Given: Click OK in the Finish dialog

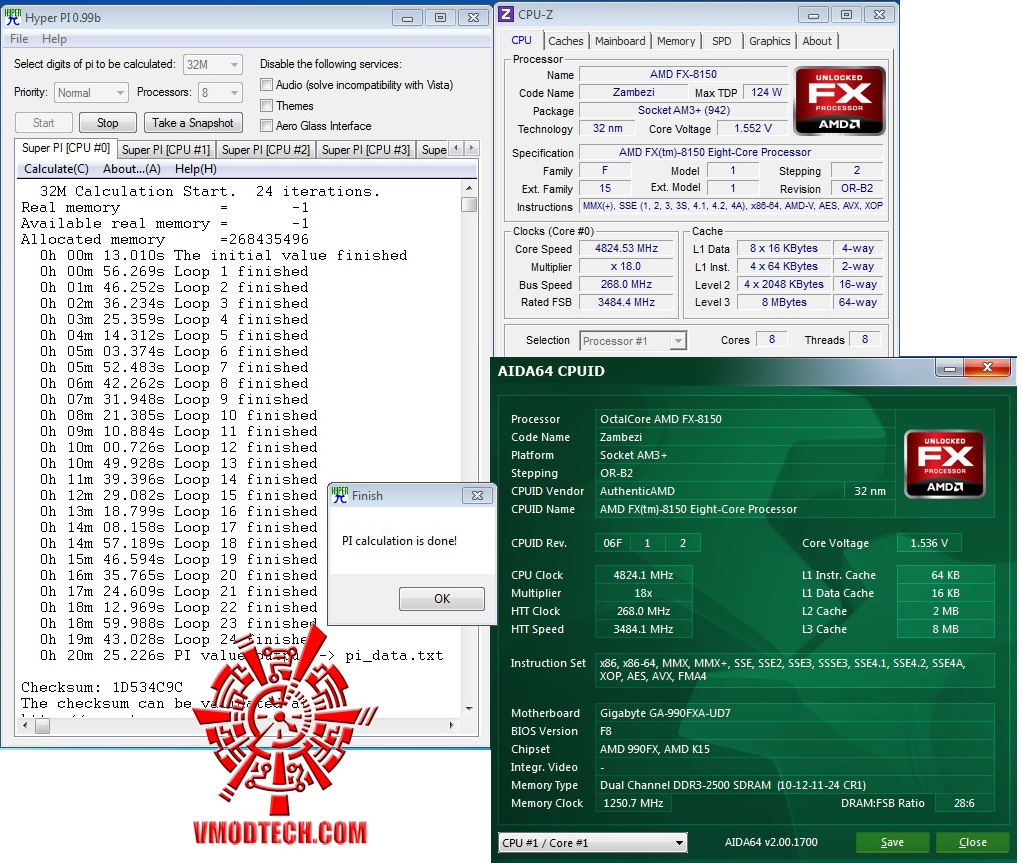Looking at the screenshot, I should click(442, 598).
